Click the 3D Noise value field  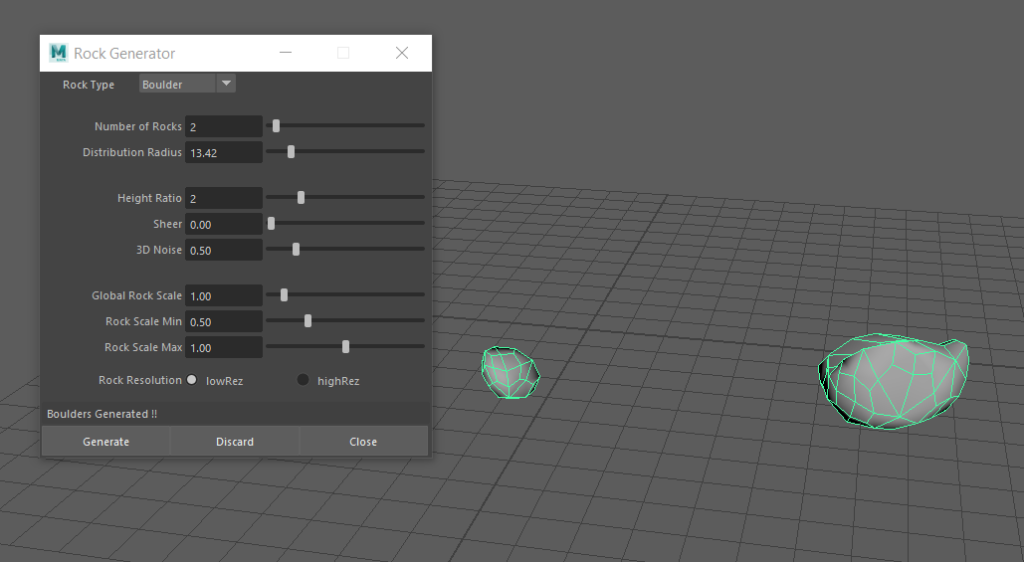pos(223,251)
